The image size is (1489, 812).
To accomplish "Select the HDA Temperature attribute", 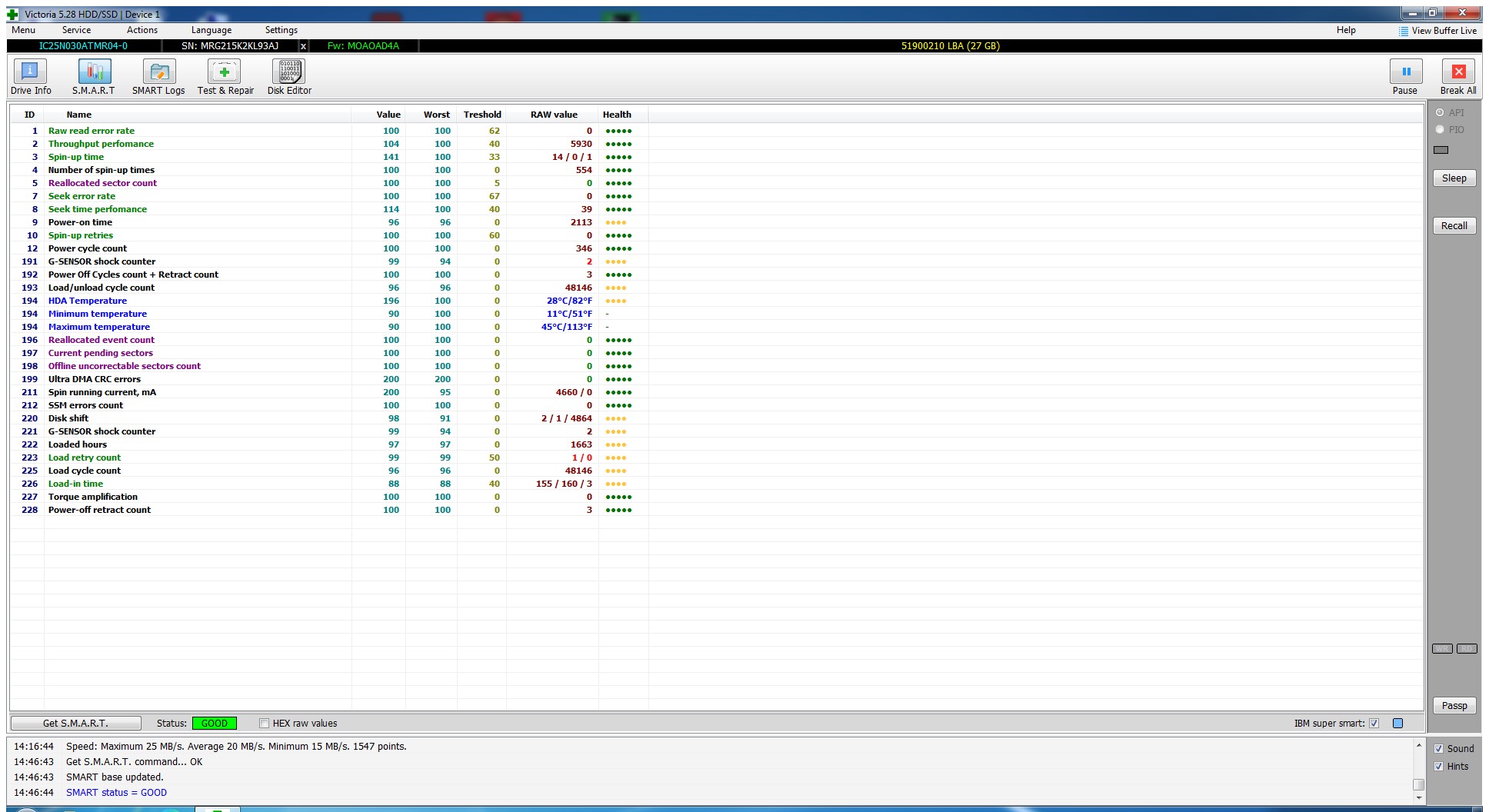I will [329, 301].
